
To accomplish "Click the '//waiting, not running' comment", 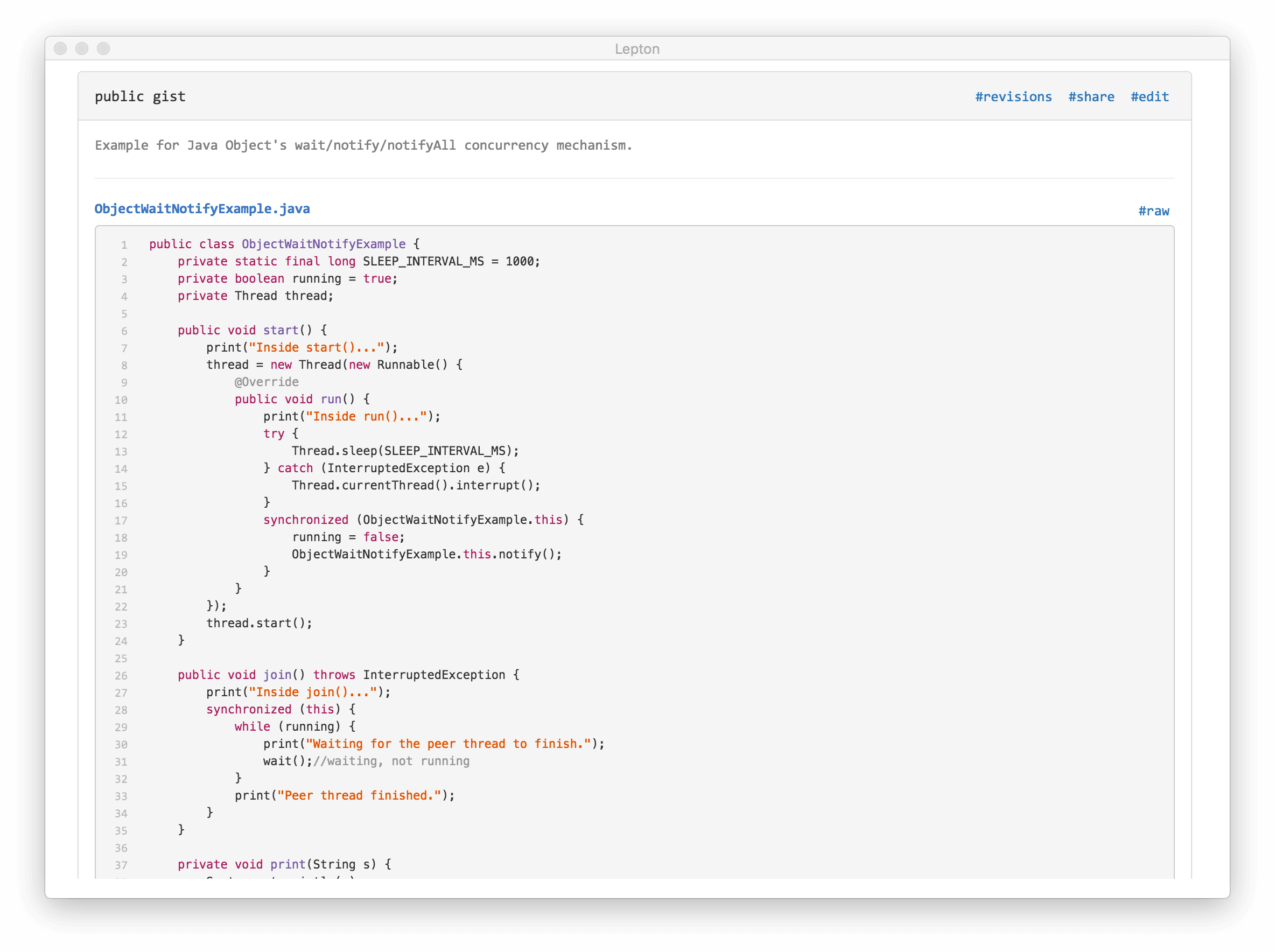I will (391, 761).
